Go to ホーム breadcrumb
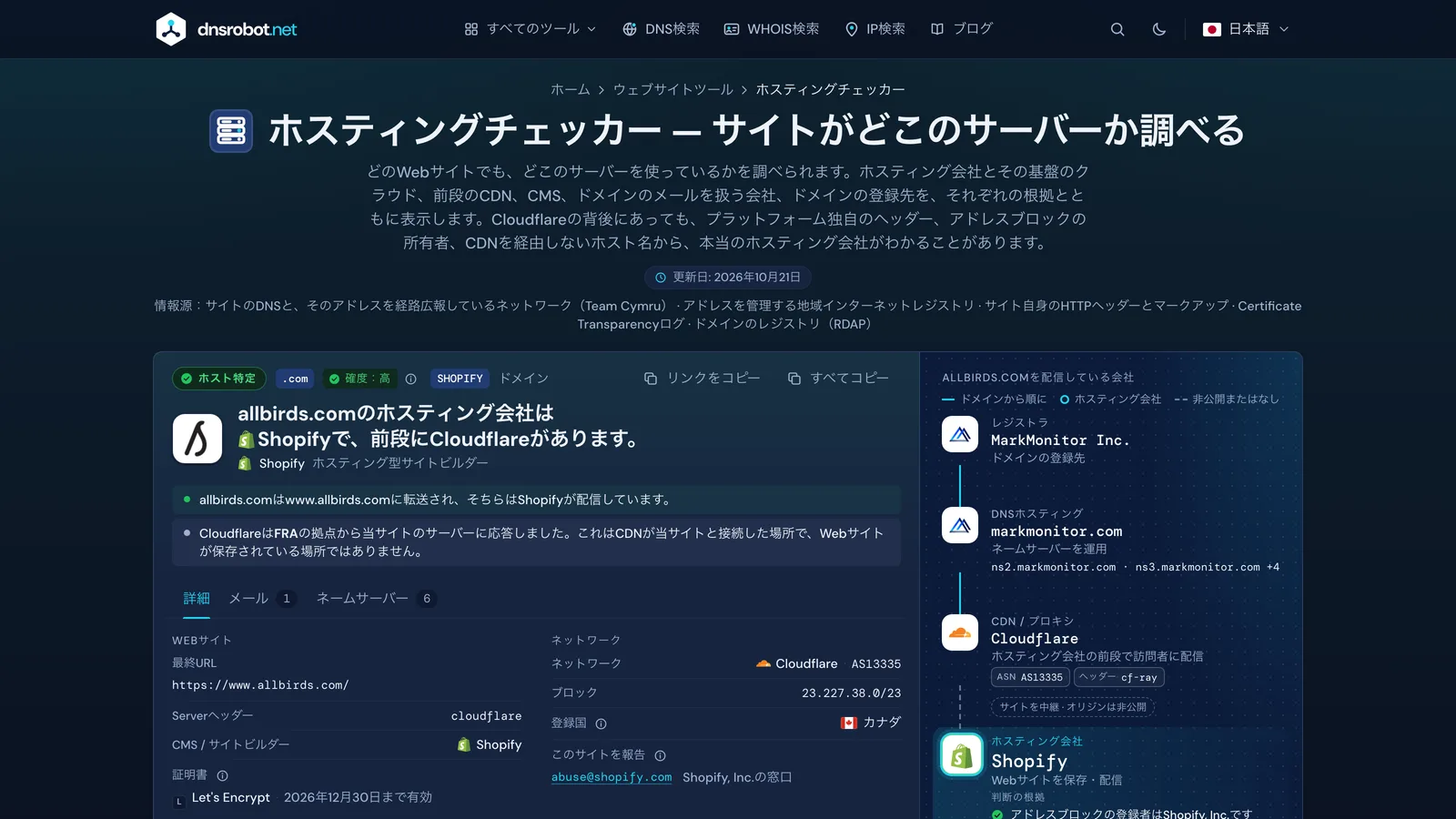Viewport: 1456px width, 819px height. [x=571, y=89]
